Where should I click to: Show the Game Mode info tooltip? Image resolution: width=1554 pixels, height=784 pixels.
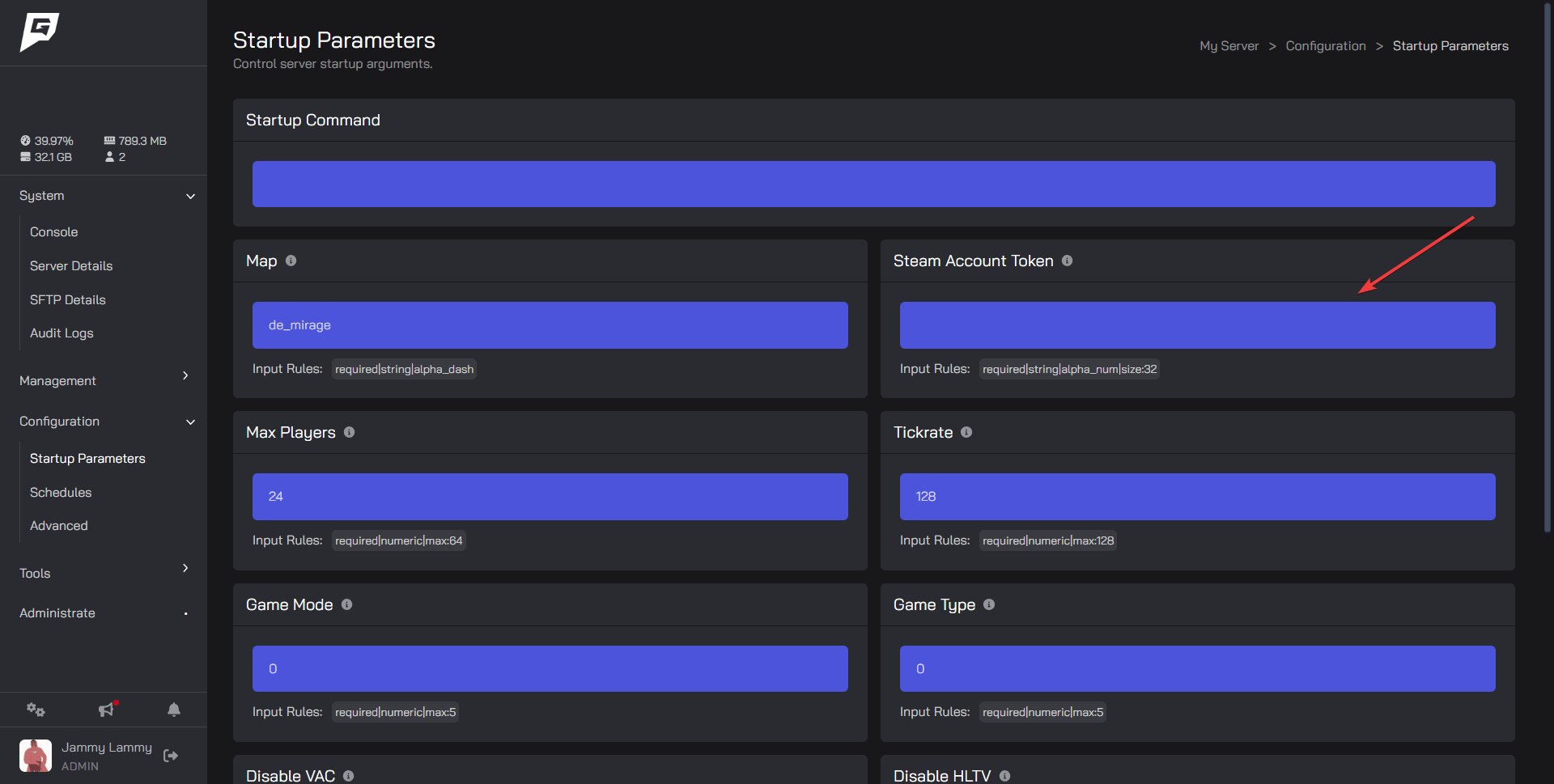pos(347,604)
